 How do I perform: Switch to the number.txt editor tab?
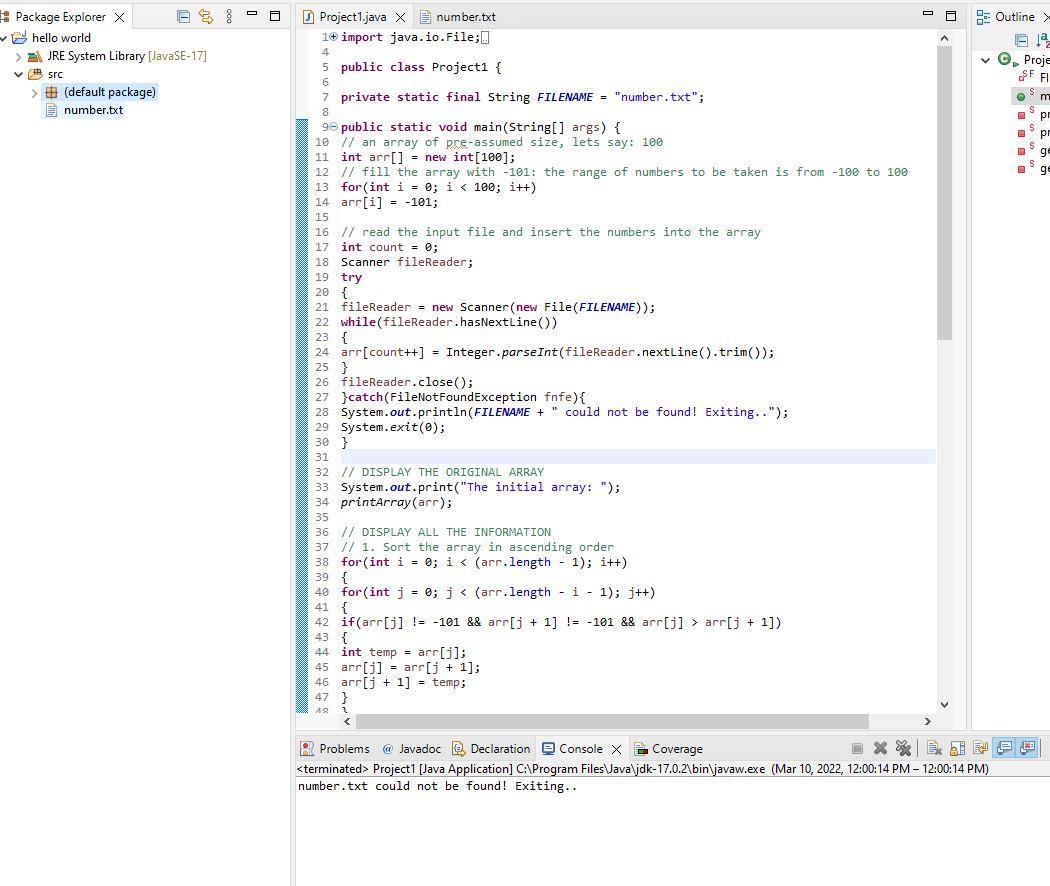point(465,17)
